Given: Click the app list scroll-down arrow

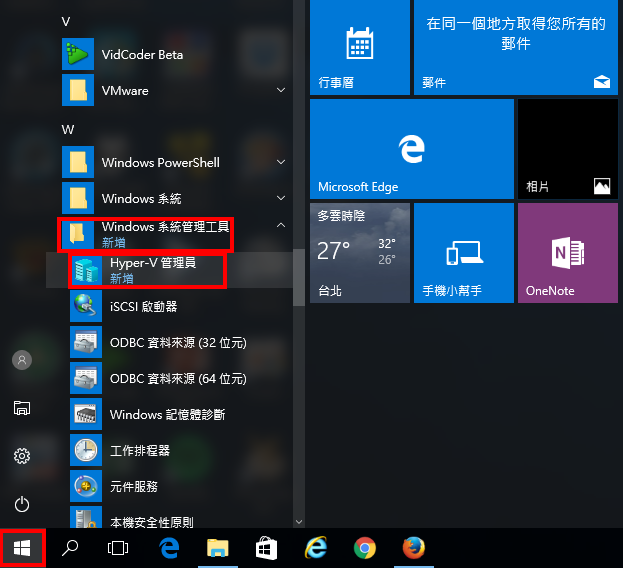Looking at the screenshot, I should point(299,522).
